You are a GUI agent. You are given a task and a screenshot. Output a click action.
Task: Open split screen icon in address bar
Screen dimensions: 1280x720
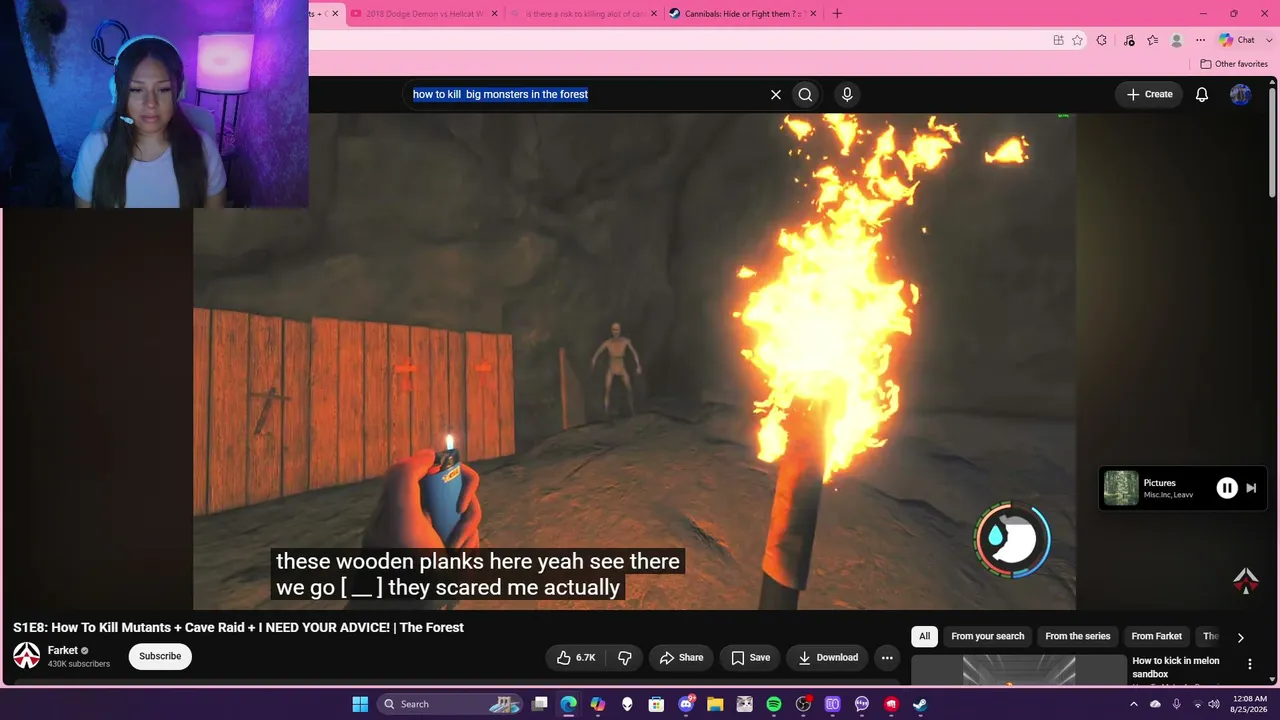(1058, 40)
